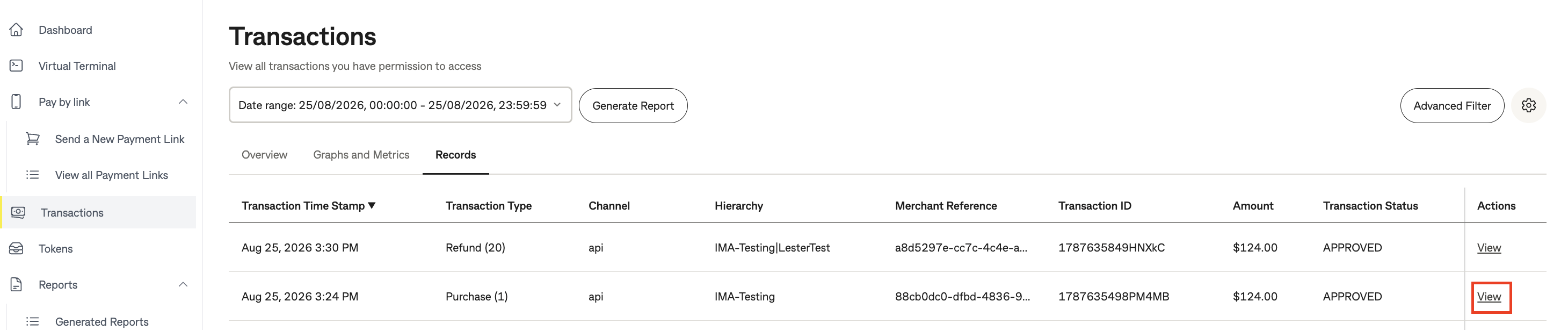
Task: Click the Channel column header
Action: click(609, 206)
